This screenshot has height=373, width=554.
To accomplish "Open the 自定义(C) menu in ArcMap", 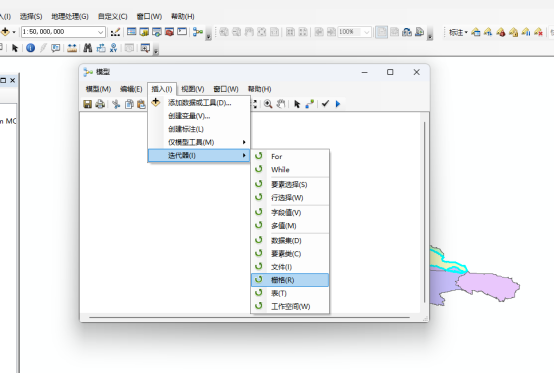I will pos(112,17).
